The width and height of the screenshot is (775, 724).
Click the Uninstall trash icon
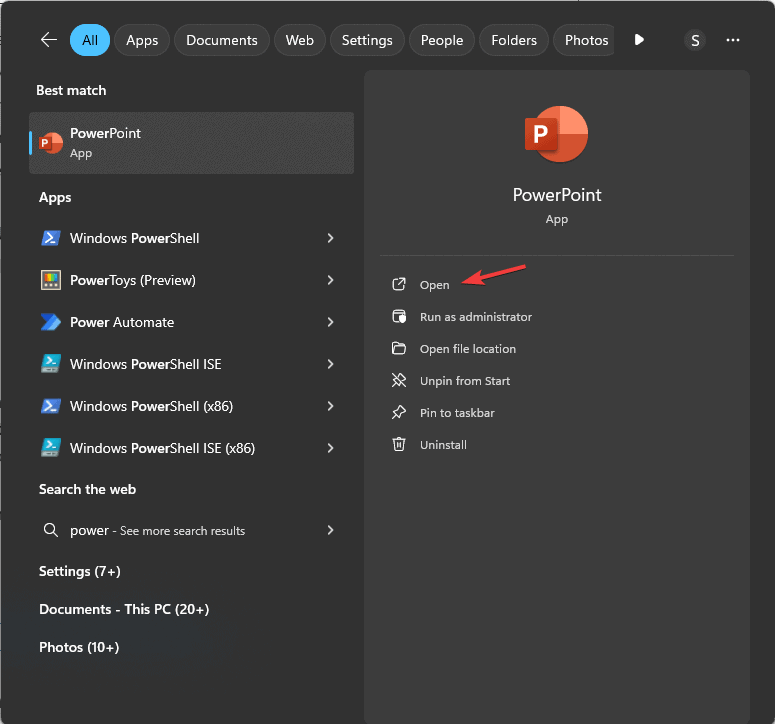[x=399, y=444]
